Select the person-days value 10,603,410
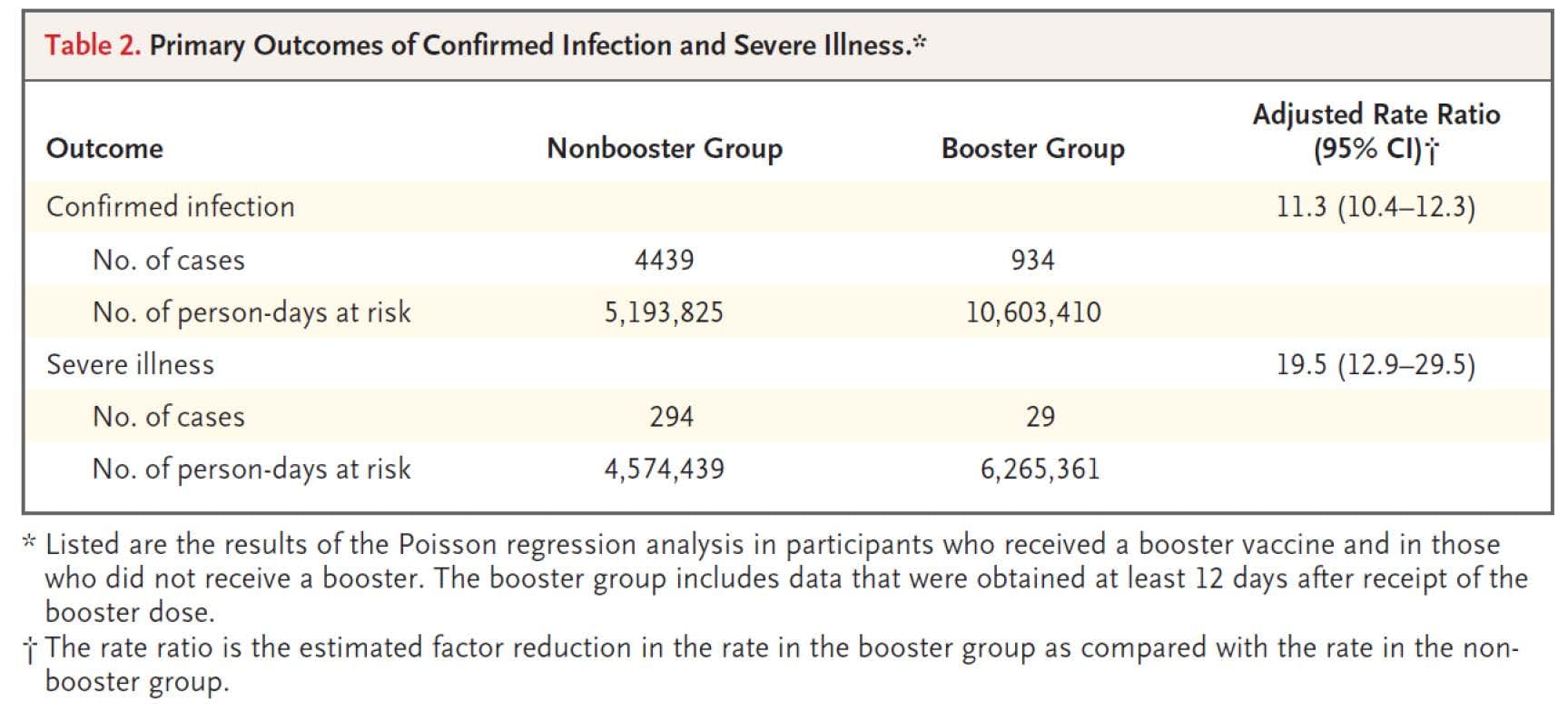Viewport: 1568px width, 711px height. [1032, 312]
